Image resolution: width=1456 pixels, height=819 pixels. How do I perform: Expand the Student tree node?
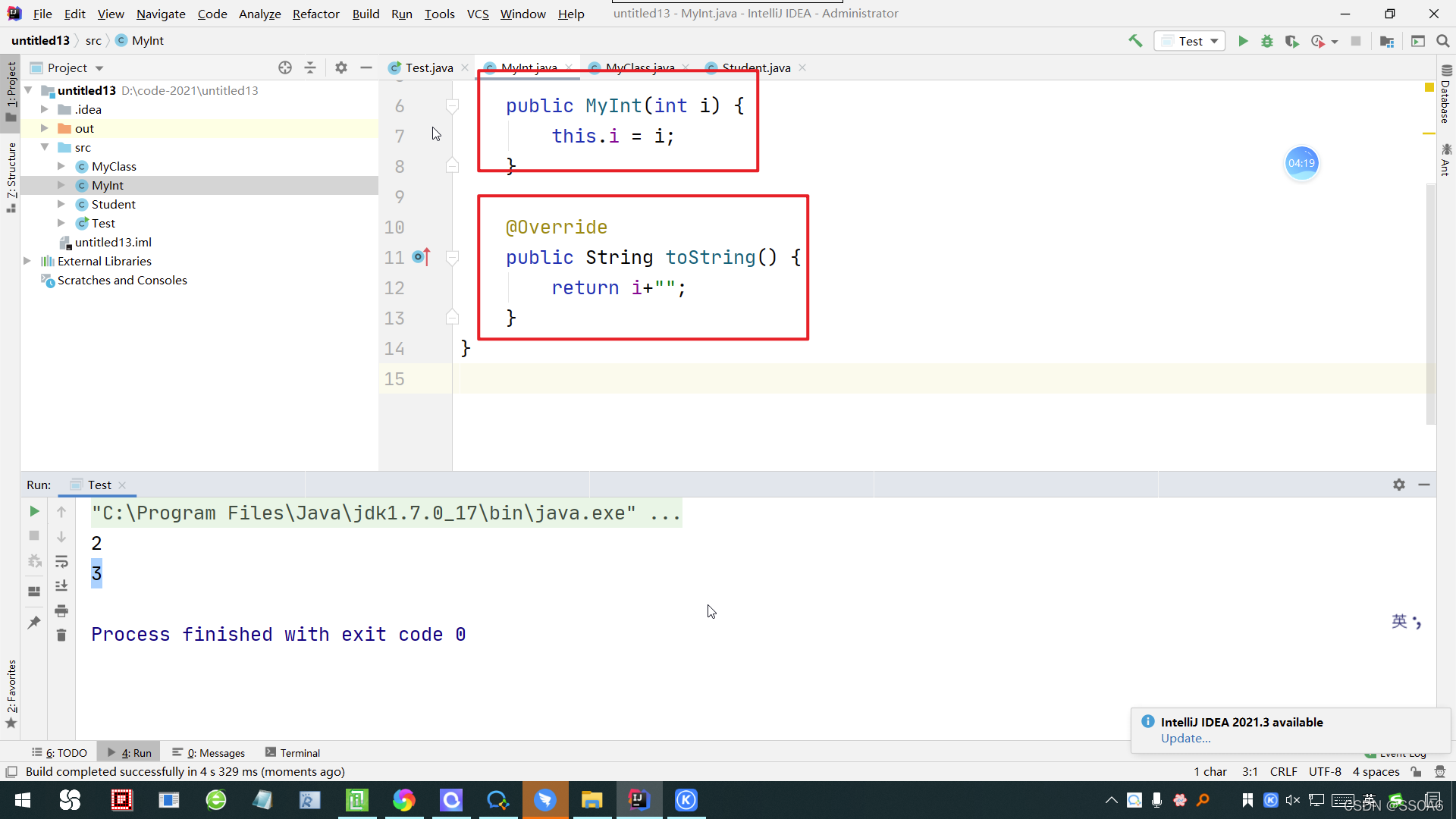pos(61,204)
